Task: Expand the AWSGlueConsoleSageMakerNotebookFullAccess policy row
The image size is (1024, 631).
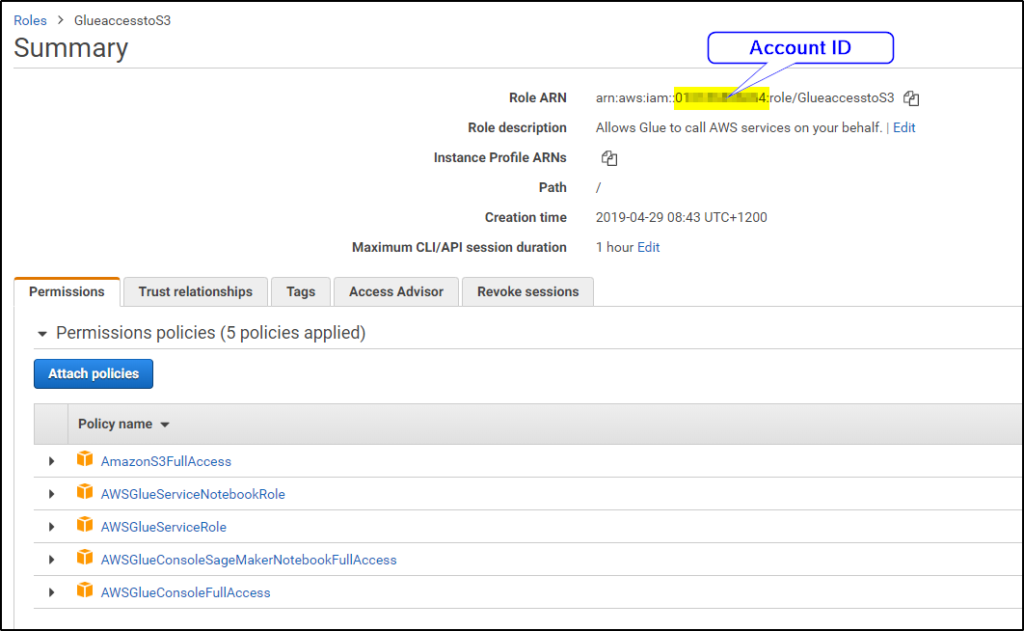Action: [x=52, y=560]
